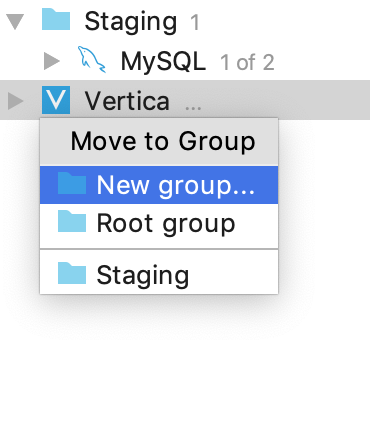Click the Root group folder icon

tap(72, 221)
